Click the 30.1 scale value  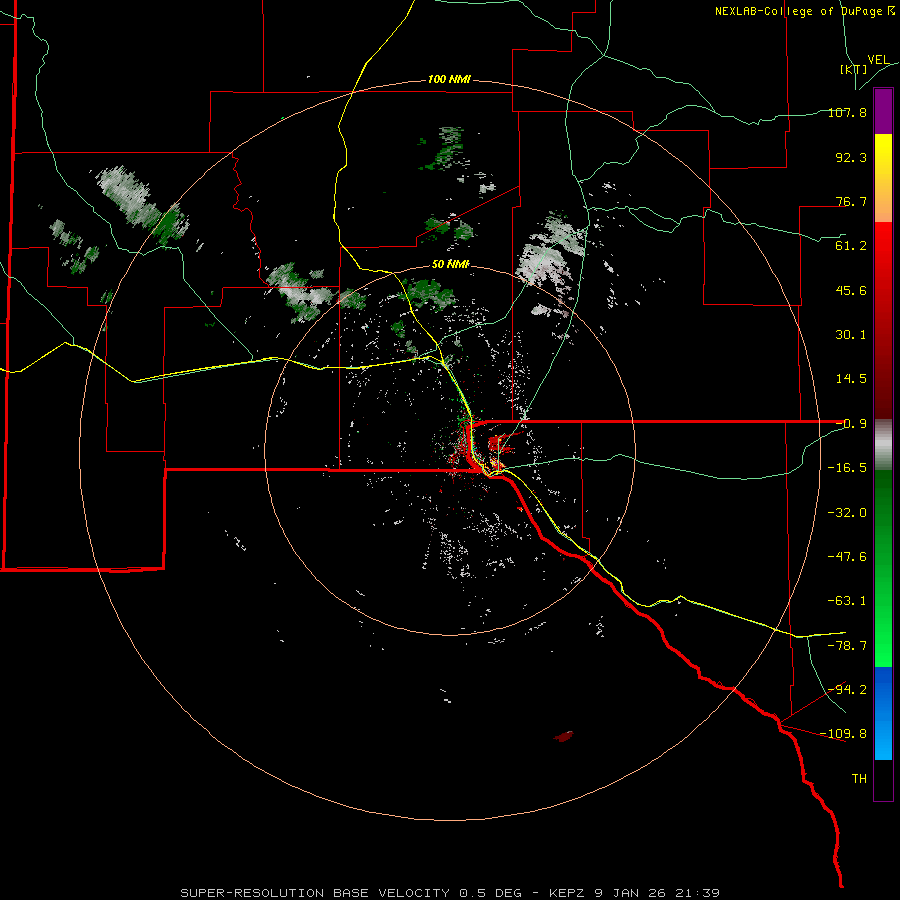click(x=851, y=334)
